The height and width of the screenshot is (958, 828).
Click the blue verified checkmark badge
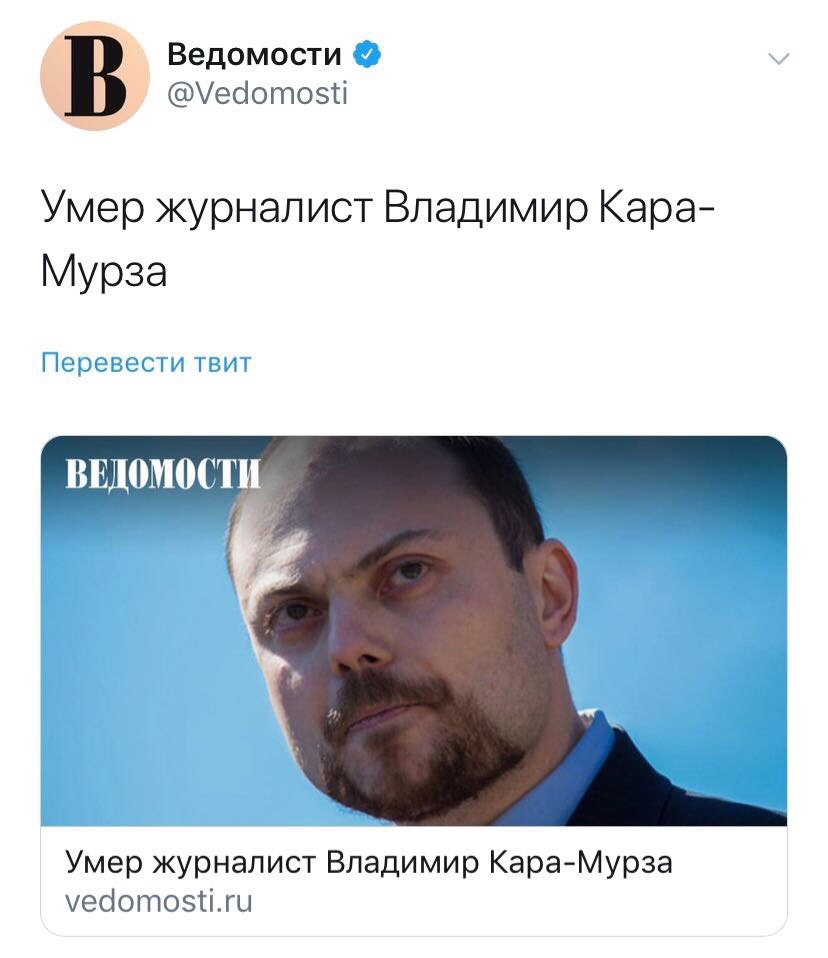coord(367,54)
